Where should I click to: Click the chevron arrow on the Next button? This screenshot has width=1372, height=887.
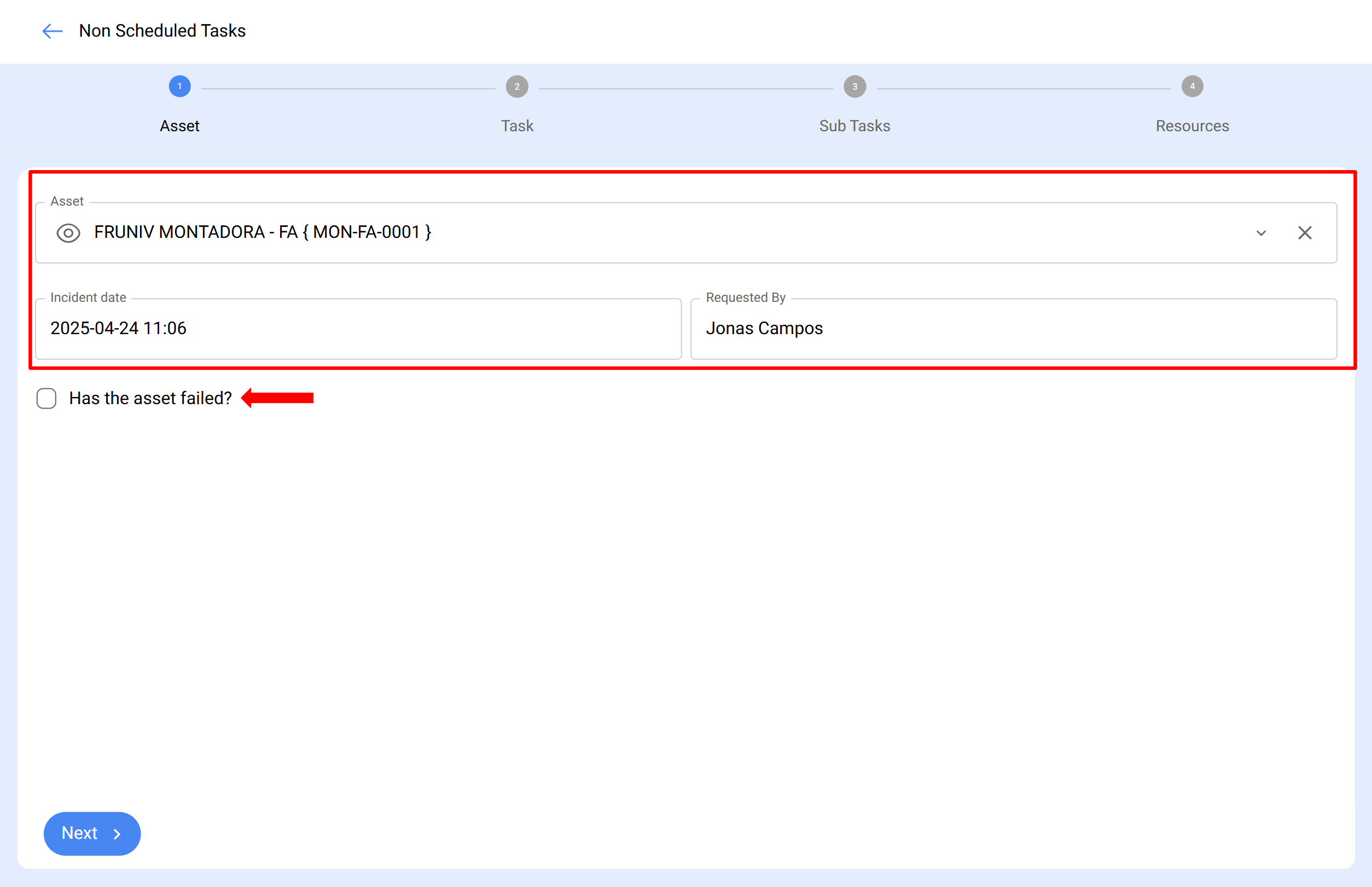pyautogui.click(x=117, y=833)
